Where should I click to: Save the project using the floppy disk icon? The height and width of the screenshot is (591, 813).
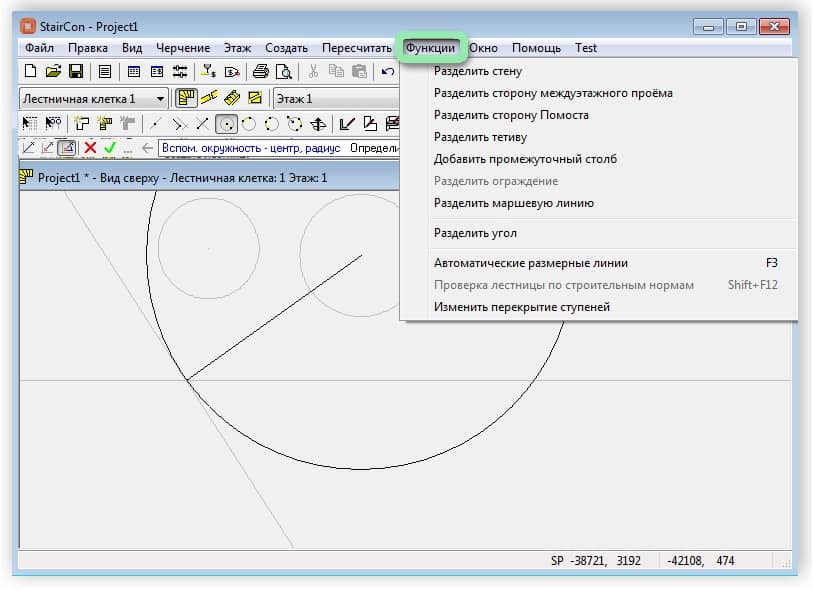click(x=75, y=71)
